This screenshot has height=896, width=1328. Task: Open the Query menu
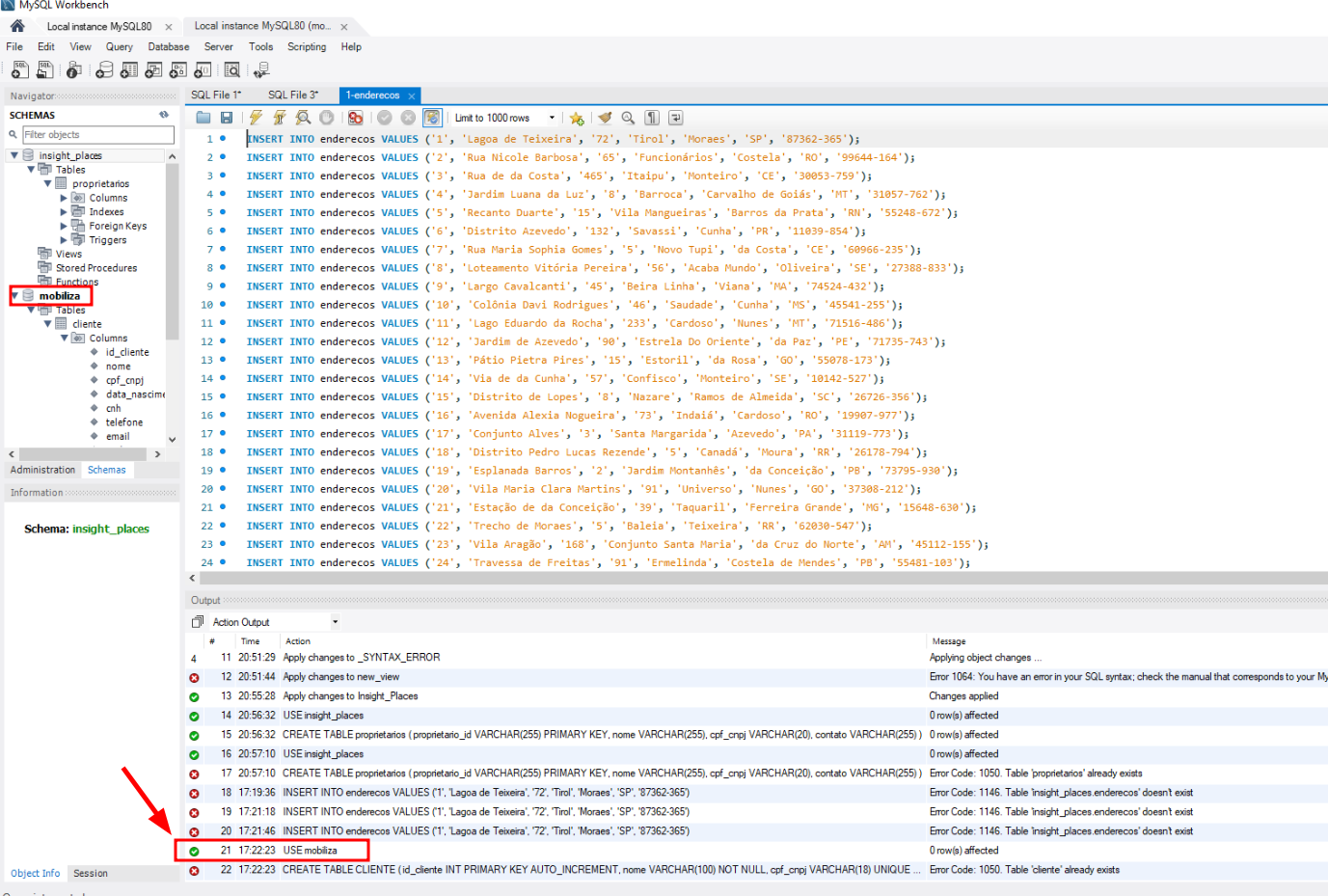point(119,46)
